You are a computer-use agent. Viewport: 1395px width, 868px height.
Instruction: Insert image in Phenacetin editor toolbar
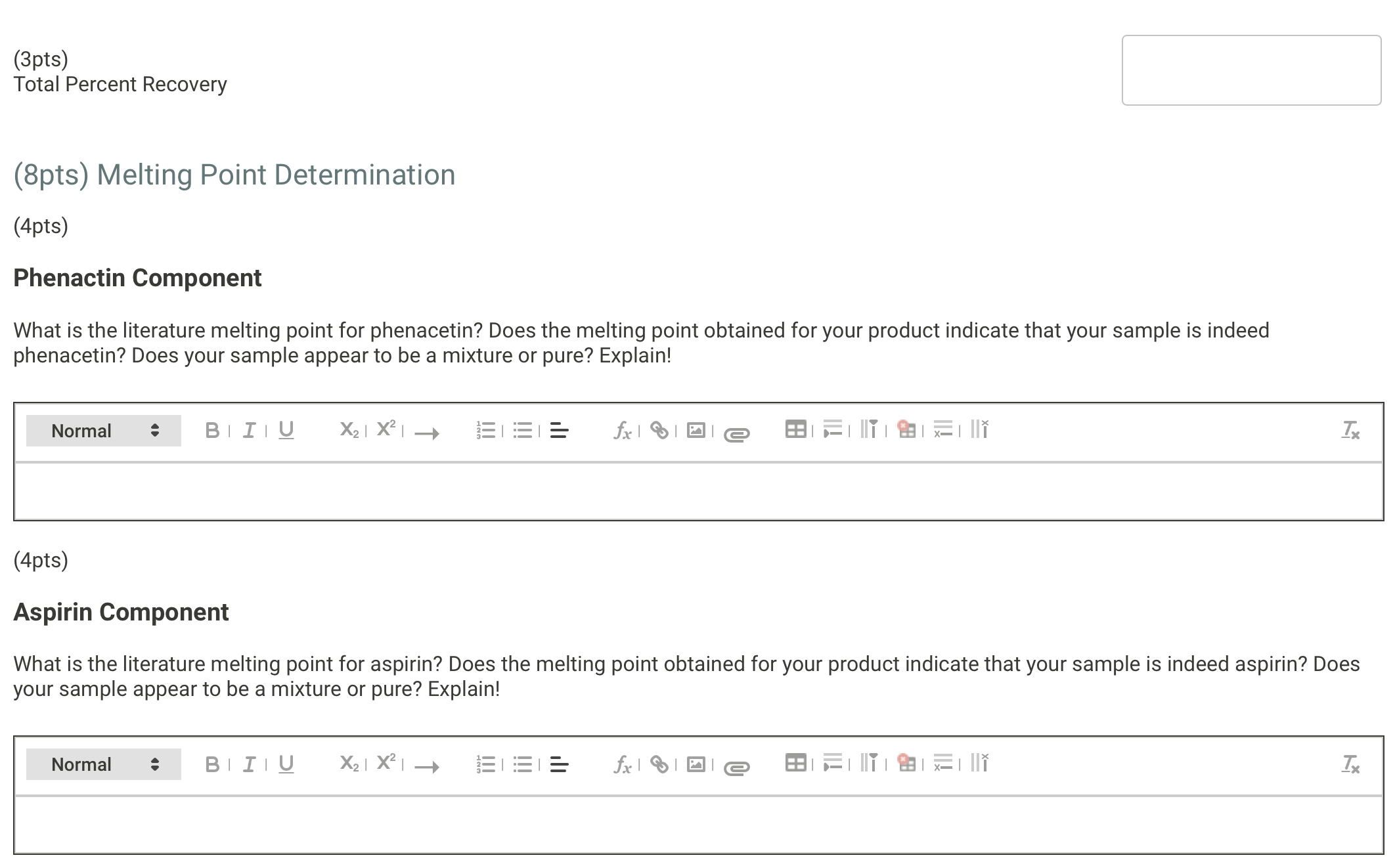click(696, 431)
